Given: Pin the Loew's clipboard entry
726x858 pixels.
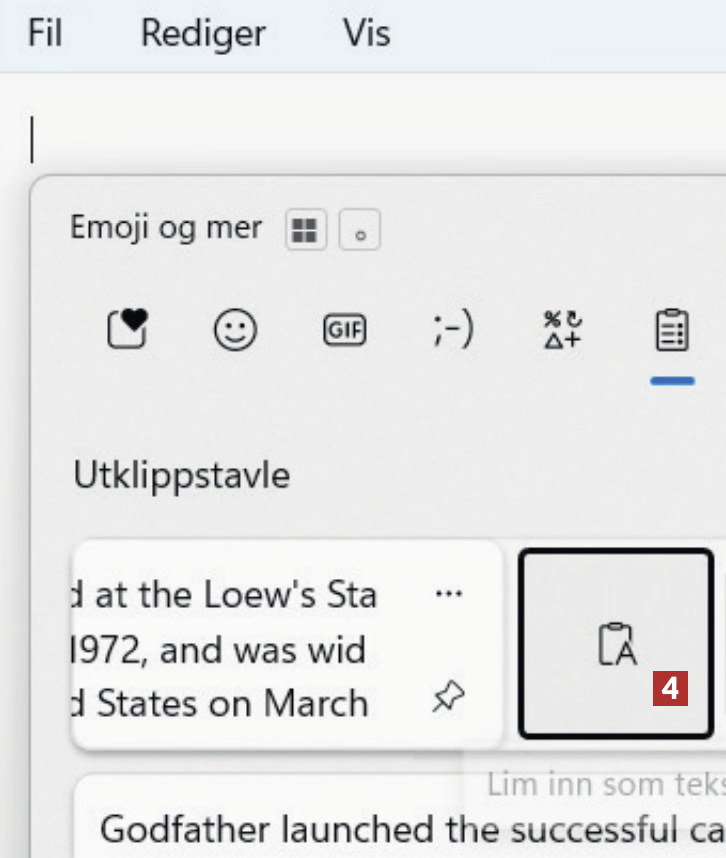Looking at the screenshot, I should (x=449, y=699).
